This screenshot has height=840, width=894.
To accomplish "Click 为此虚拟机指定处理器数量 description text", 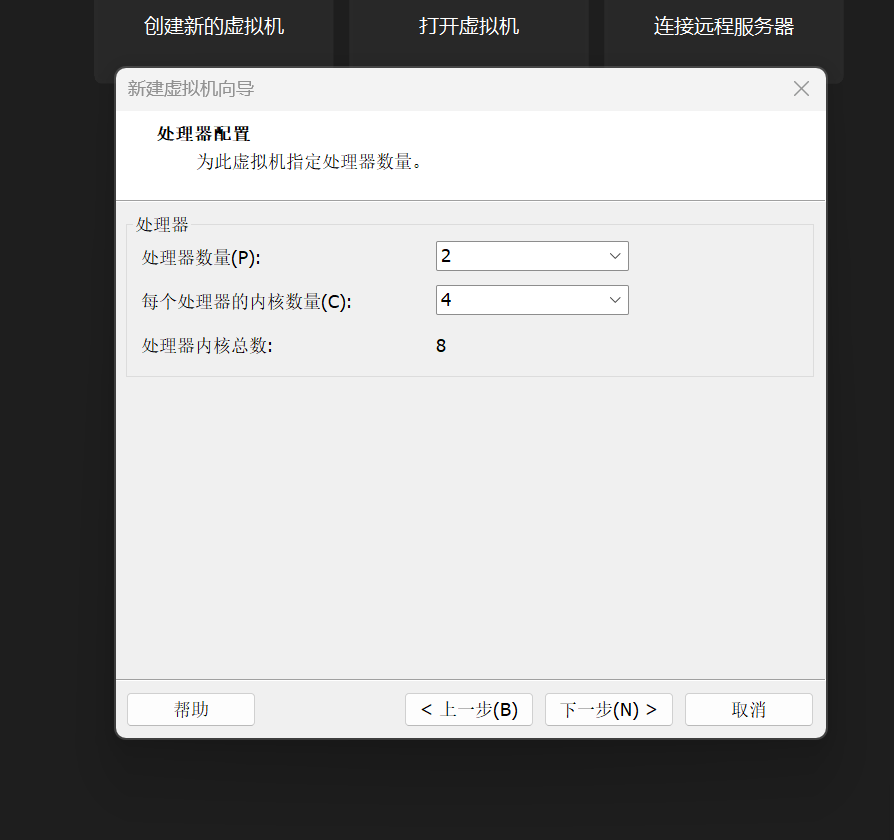I will point(309,162).
